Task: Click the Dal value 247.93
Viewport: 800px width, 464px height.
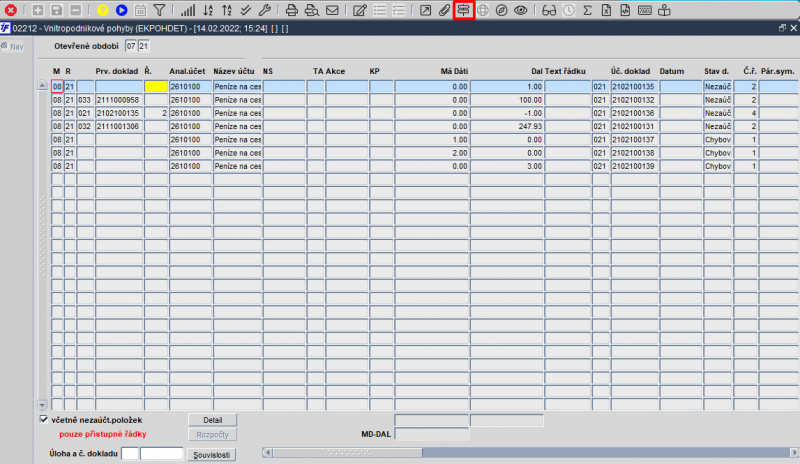Action: pos(507,126)
